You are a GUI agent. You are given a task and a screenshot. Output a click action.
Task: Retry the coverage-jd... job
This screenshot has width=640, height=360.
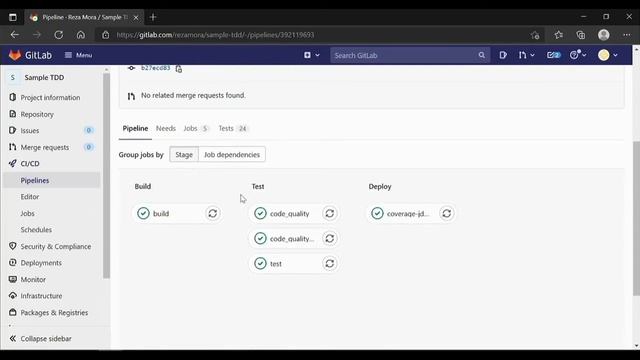pos(447,213)
